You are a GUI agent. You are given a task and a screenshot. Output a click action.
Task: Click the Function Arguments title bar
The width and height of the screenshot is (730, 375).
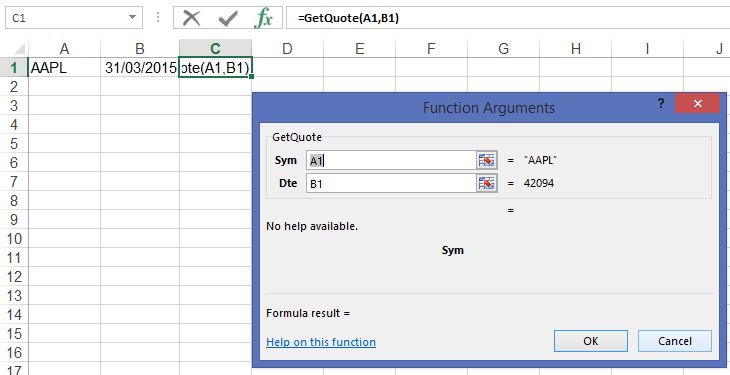coord(488,108)
